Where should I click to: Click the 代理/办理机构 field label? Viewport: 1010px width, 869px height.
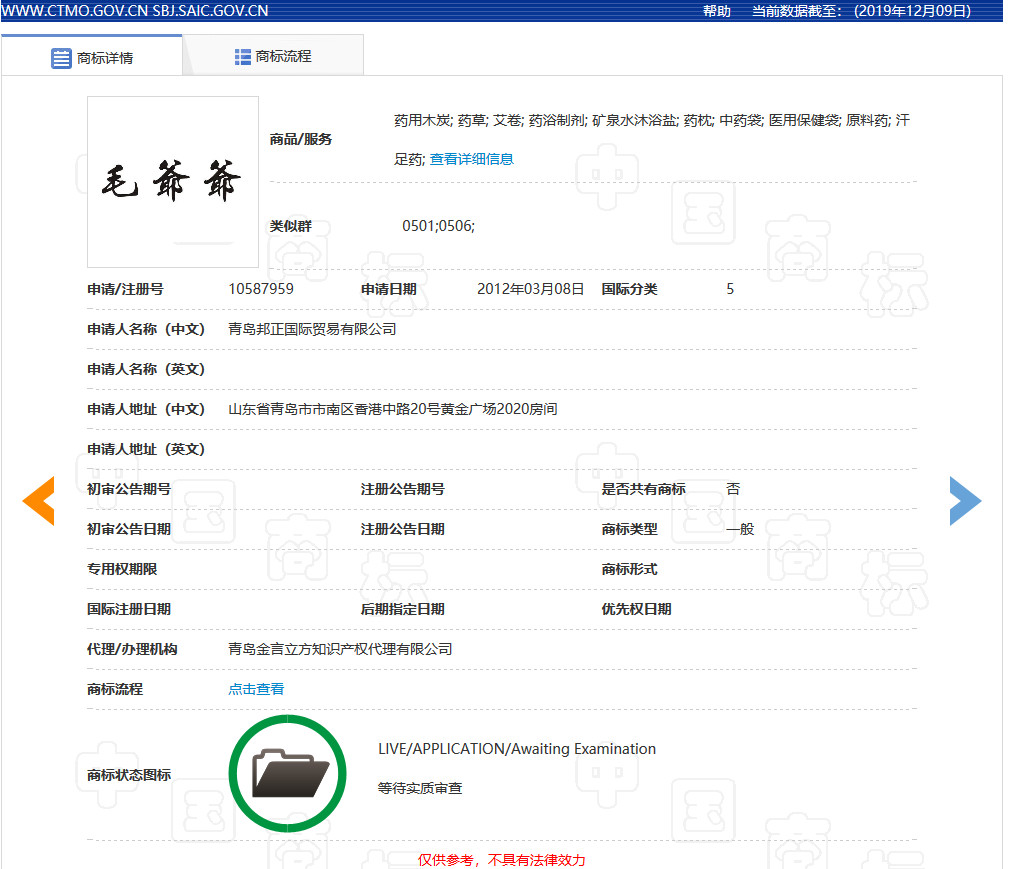coord(132,649)
